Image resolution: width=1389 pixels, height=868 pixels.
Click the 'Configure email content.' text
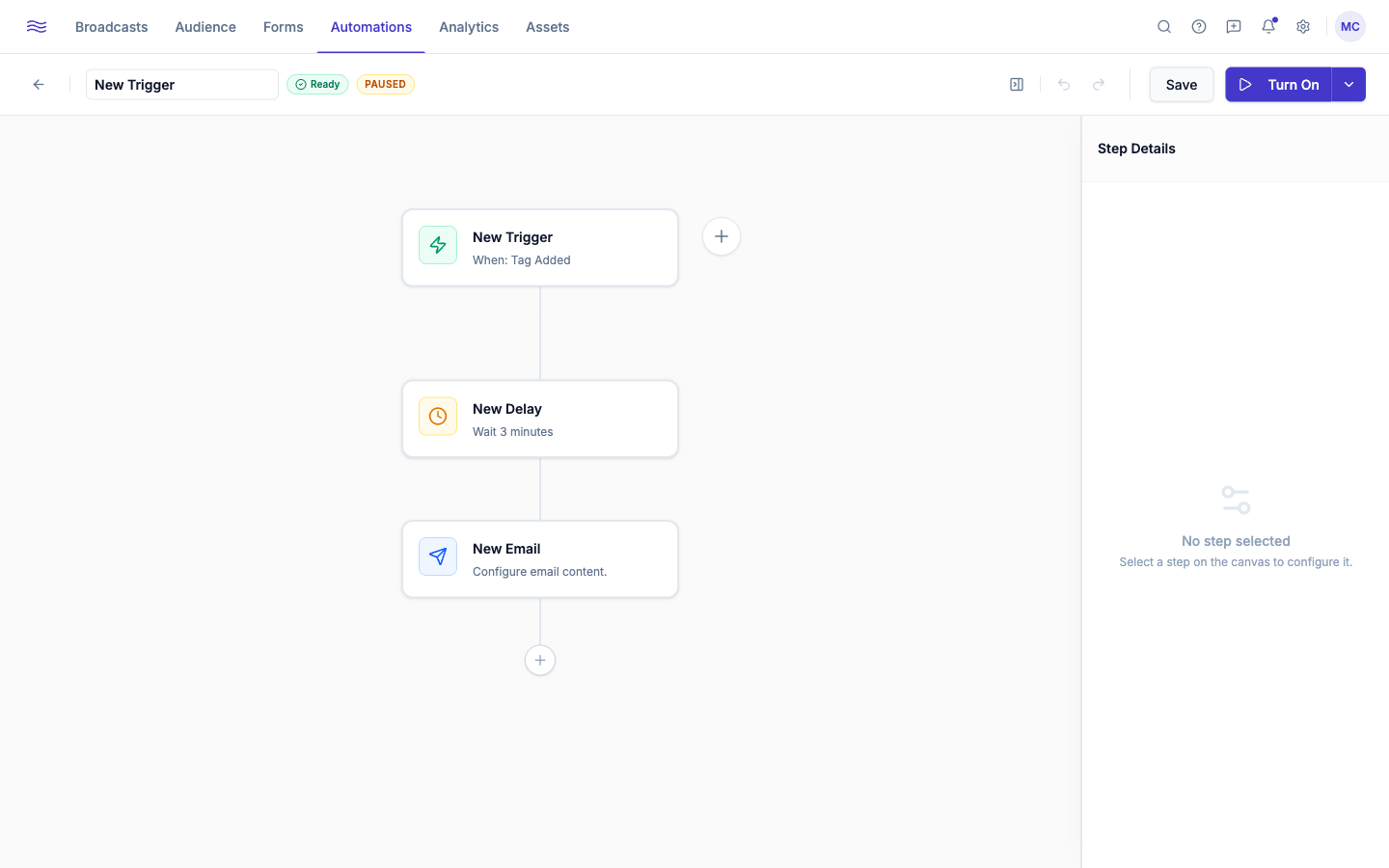pos(540,572)
